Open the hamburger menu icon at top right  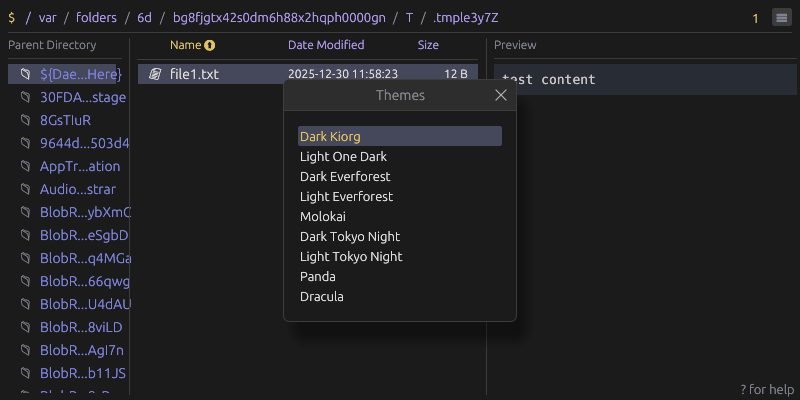click(x=782, y=18)
